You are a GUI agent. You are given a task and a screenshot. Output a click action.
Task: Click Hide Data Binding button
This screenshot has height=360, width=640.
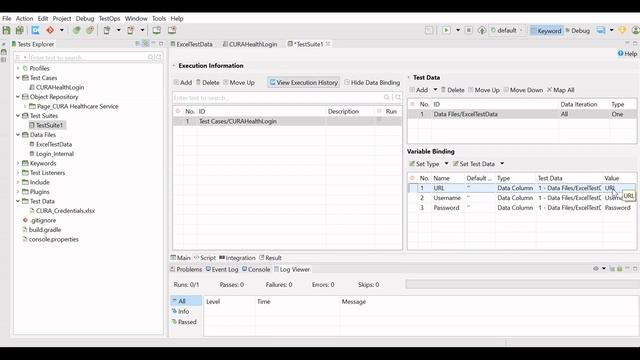pos(372,82)
